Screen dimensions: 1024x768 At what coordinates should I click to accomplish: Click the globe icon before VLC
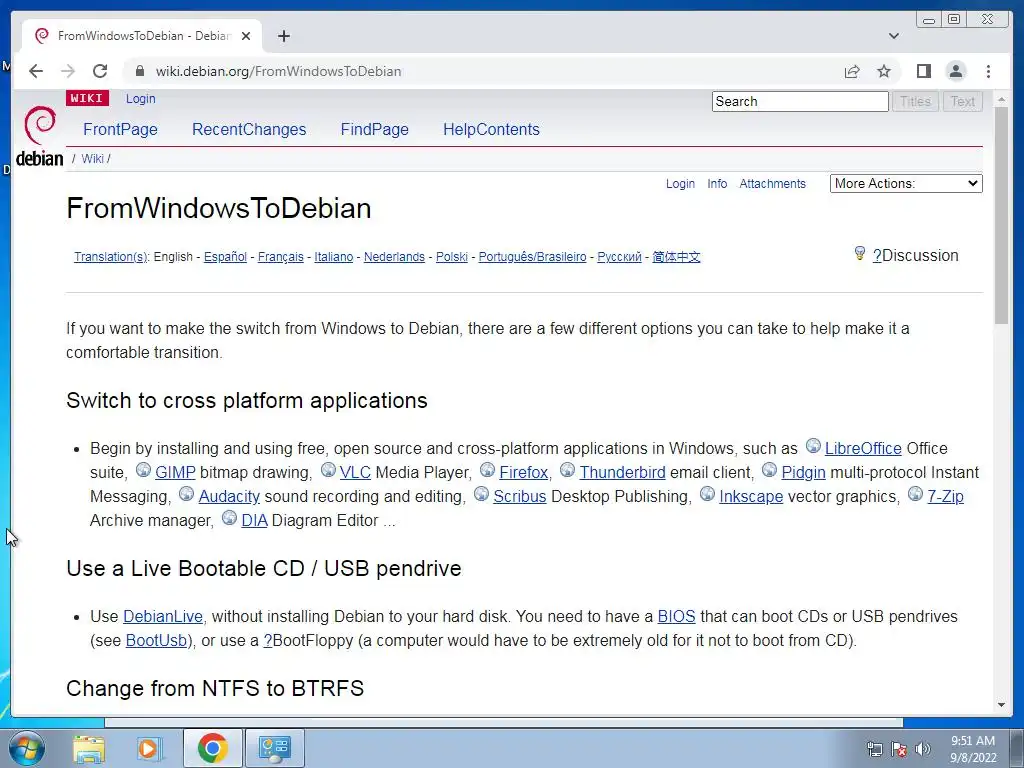tap(328, 470)
